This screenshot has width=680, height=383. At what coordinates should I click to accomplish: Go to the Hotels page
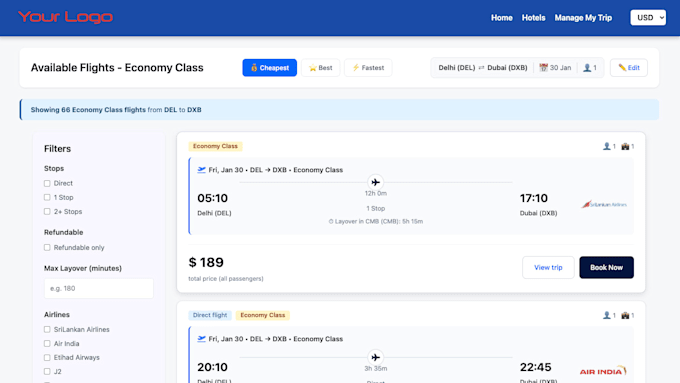click(533, 18)
